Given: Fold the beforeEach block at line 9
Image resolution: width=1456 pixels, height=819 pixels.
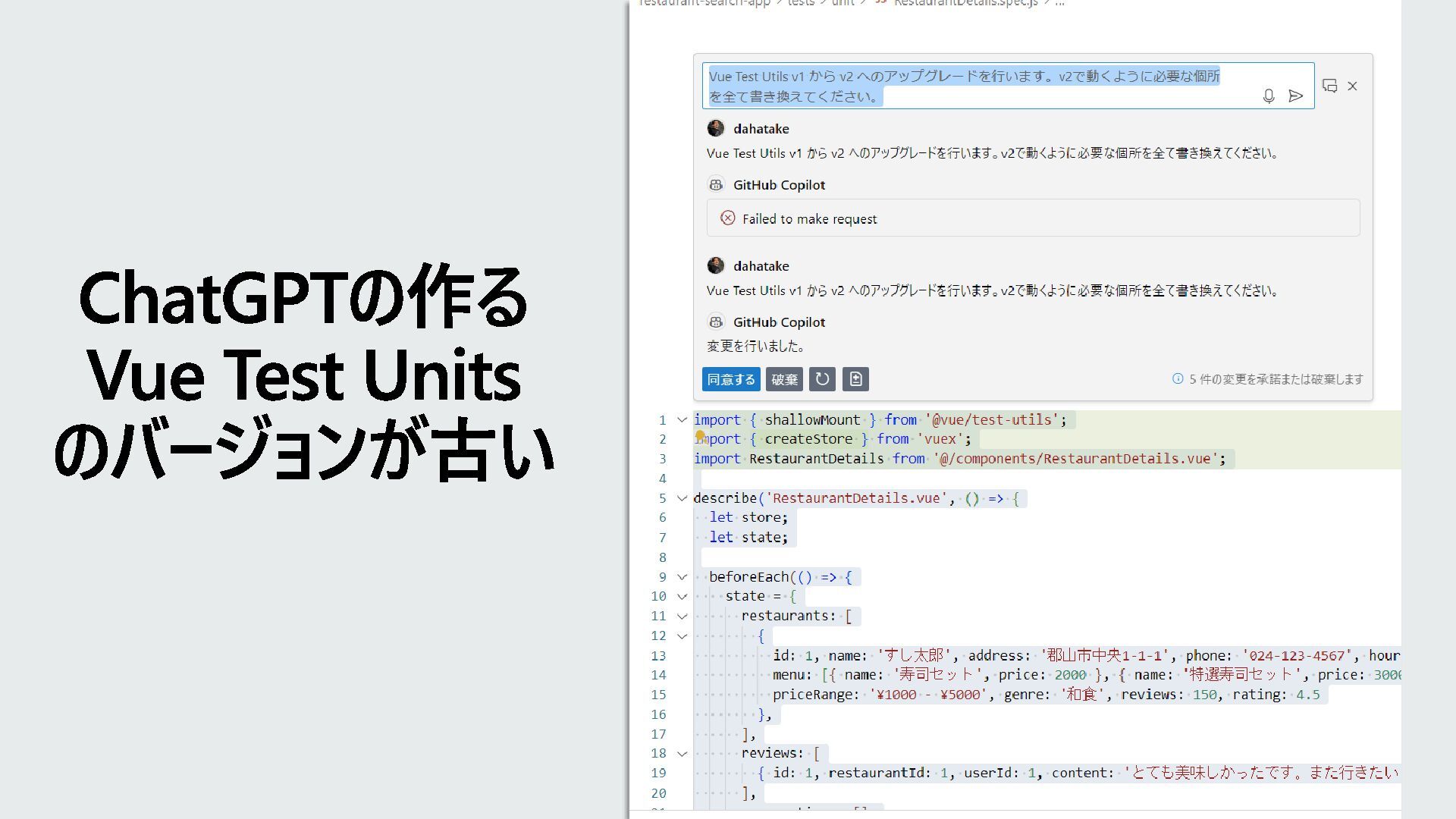Looking at the screenshot, I should click(682, 577).
